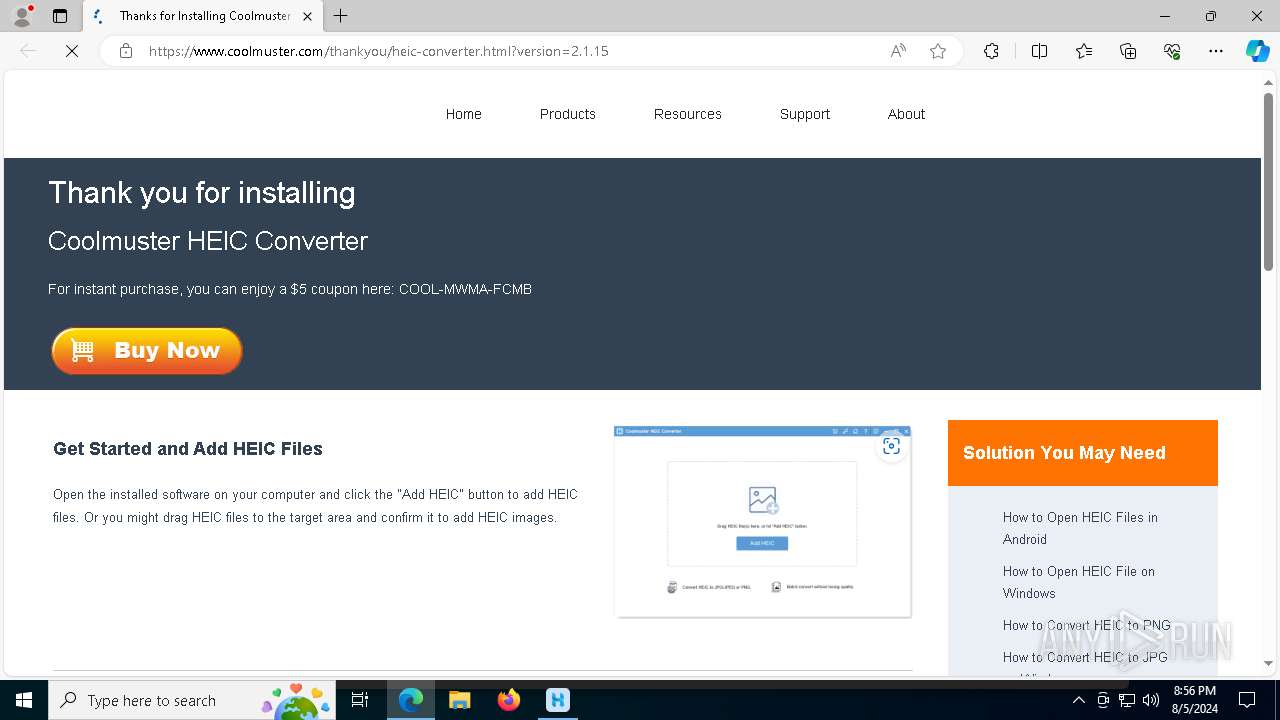Open the tab actions menu icon

60,16
